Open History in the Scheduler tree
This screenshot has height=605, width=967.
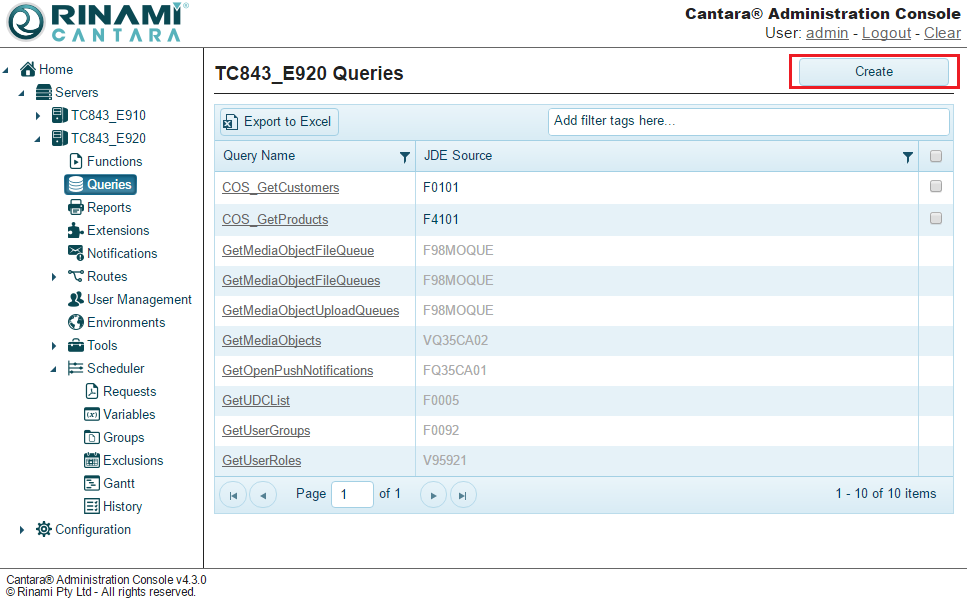122,506
